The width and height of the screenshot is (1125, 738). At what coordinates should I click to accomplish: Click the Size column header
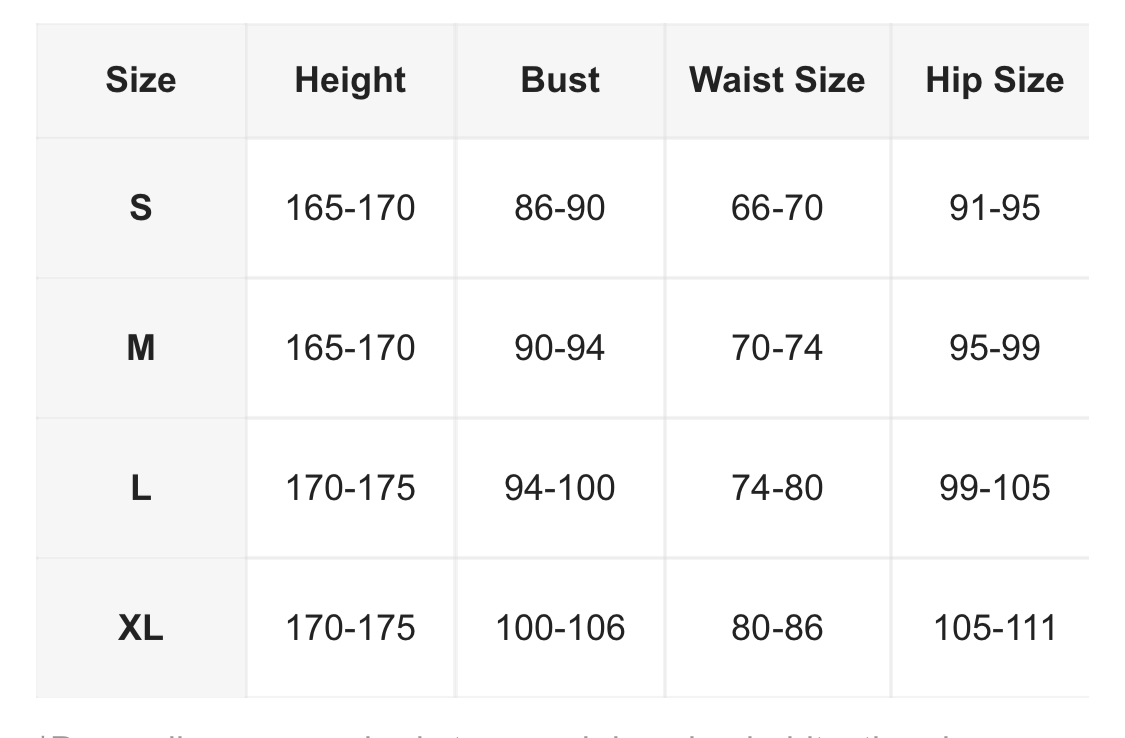point(140,80)
